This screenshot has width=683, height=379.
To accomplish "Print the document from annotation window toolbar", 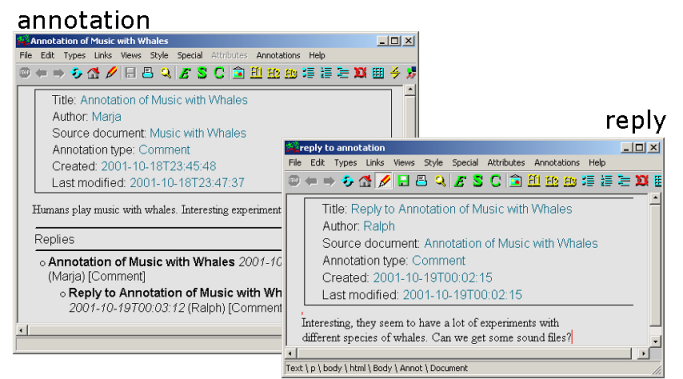I will (148, 73).
